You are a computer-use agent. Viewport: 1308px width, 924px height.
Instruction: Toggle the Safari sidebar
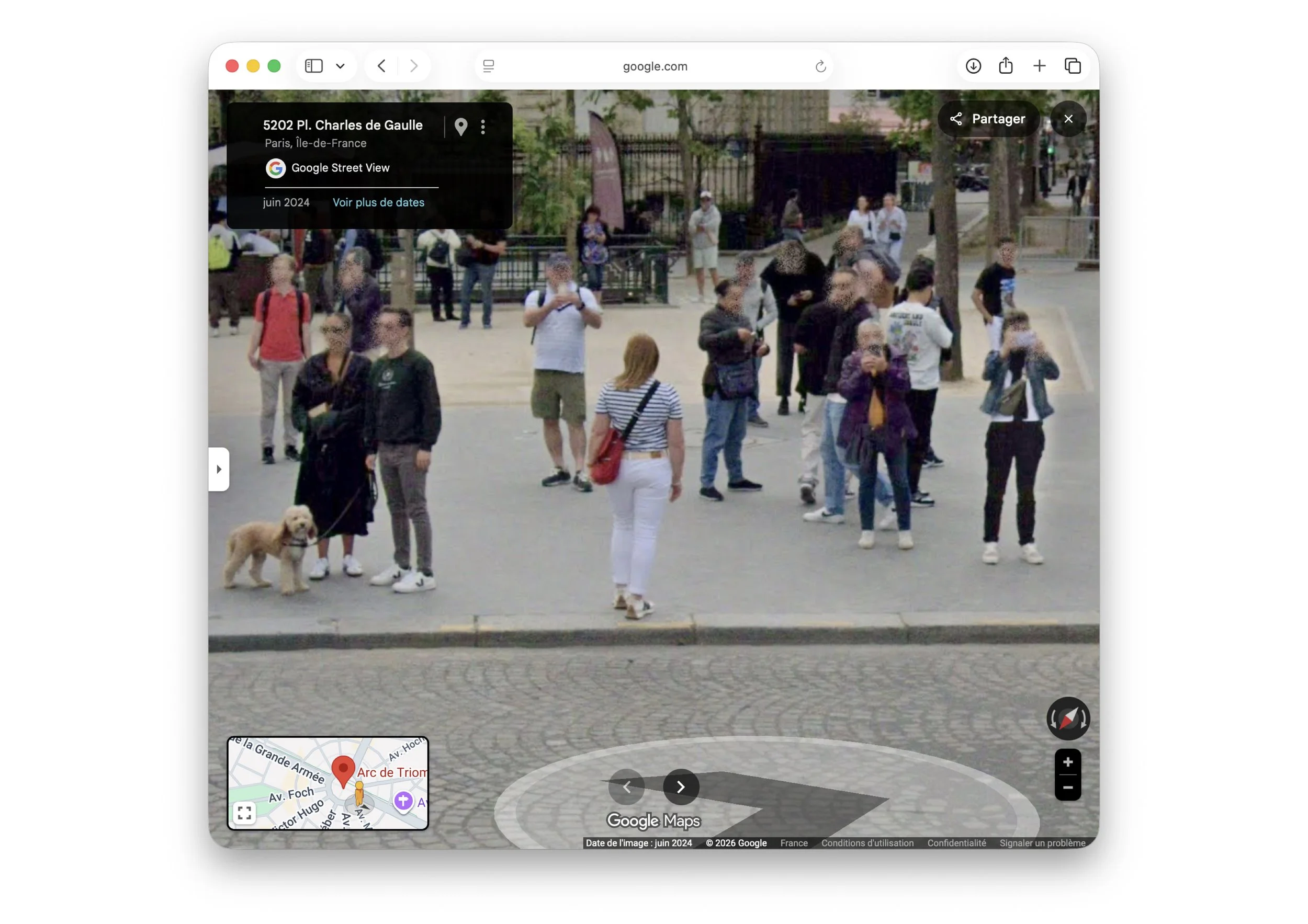click(314, 66)
